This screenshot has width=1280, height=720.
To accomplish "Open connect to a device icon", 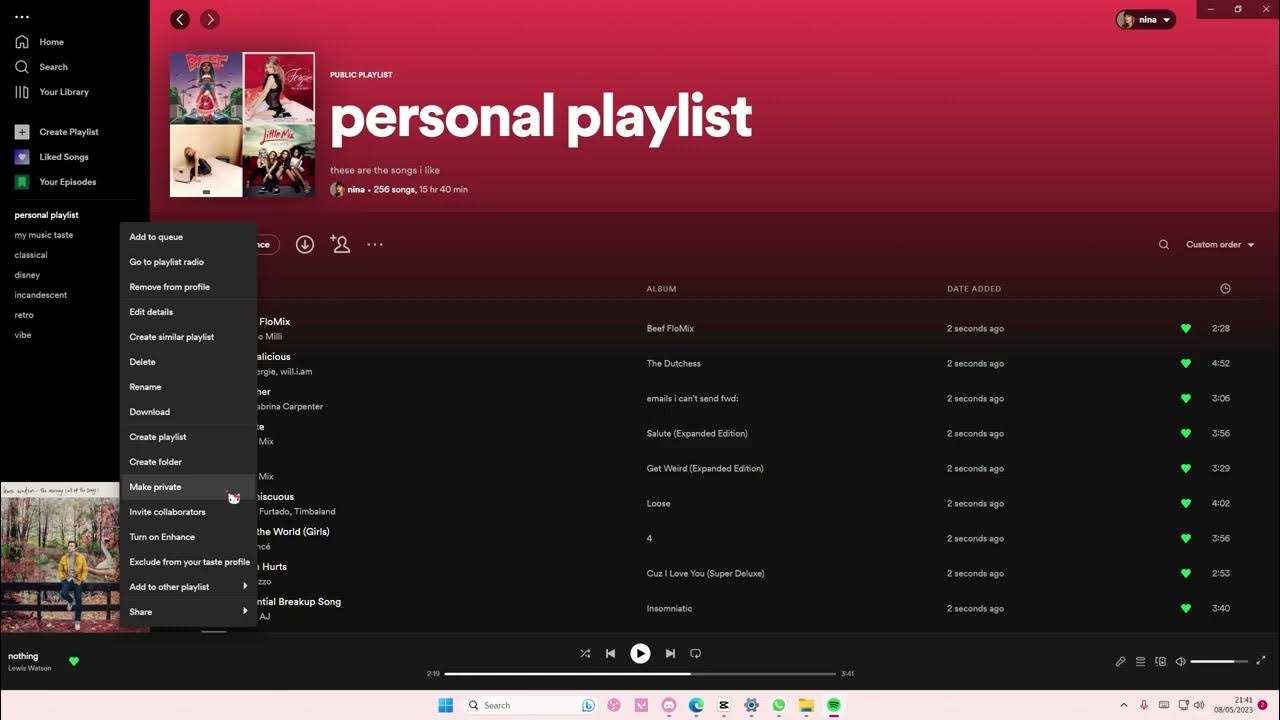I will (x=1160, y=661).
